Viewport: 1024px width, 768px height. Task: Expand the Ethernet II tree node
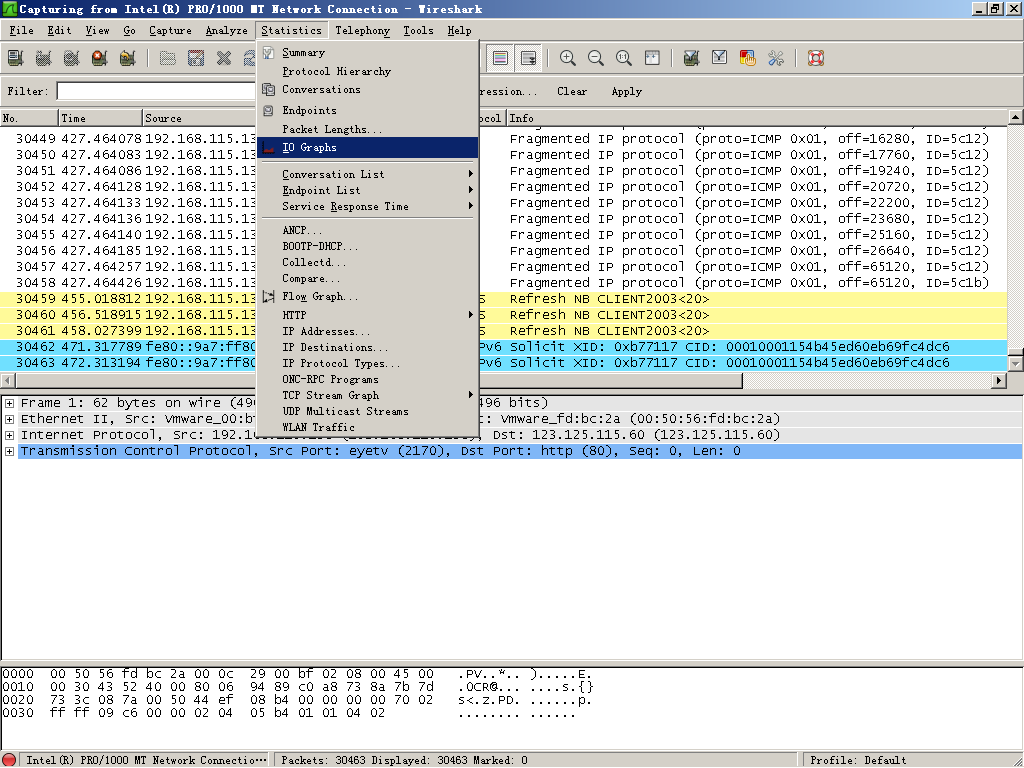coord(10,419)
